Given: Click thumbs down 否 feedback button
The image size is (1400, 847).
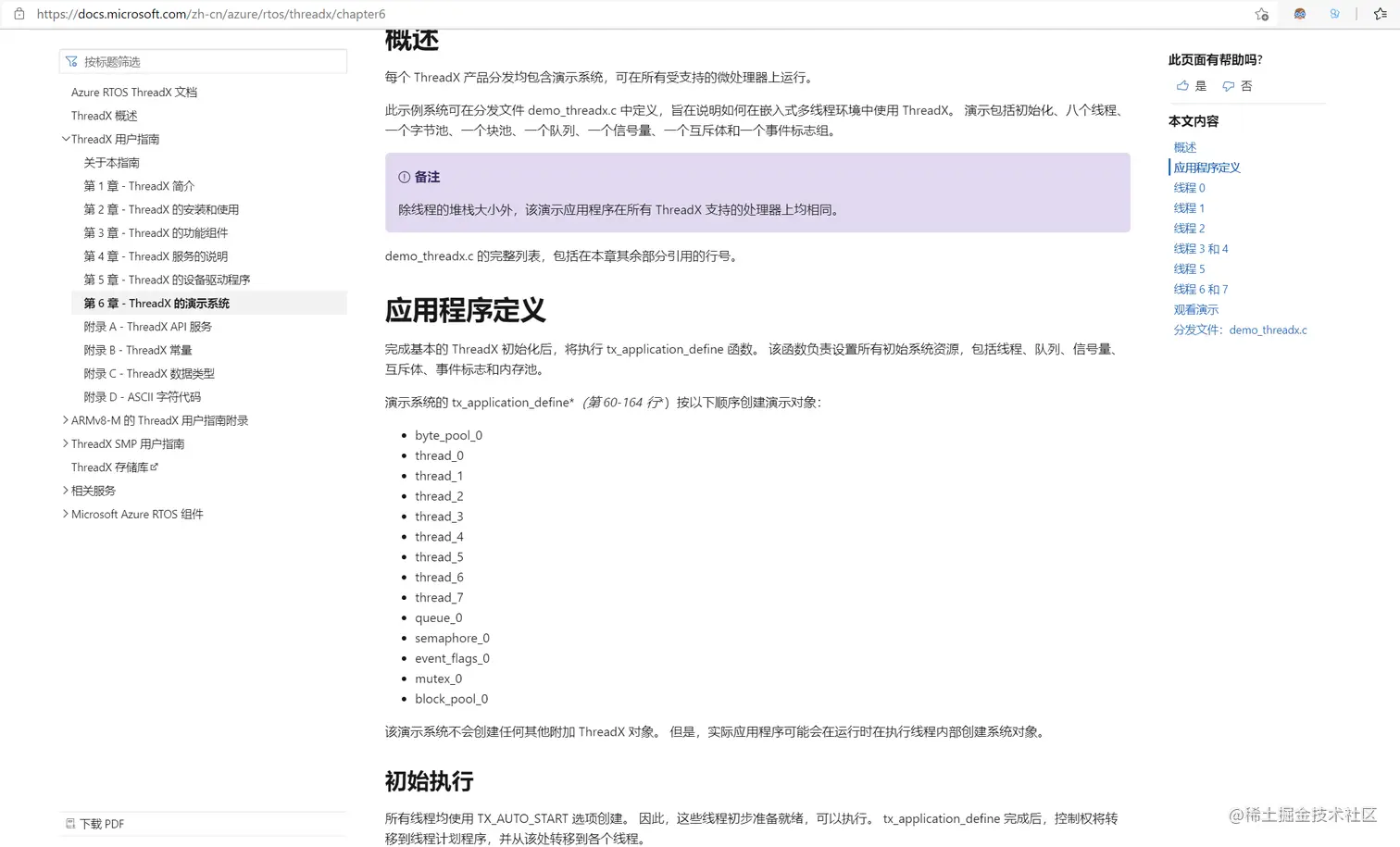Looking at the screenshot, I should (1237, 86).
